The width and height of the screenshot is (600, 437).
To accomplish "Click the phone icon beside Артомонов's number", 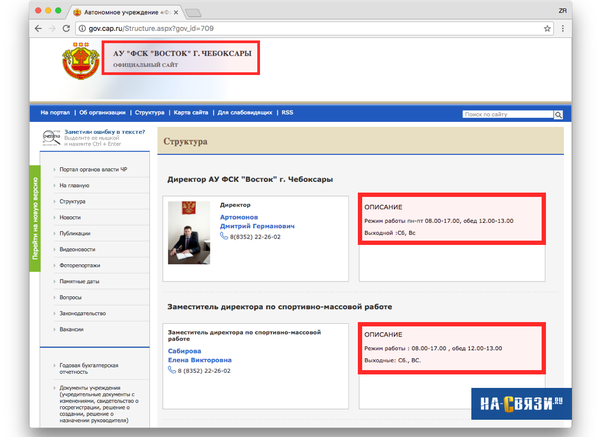I will click(x=225, y=236).
